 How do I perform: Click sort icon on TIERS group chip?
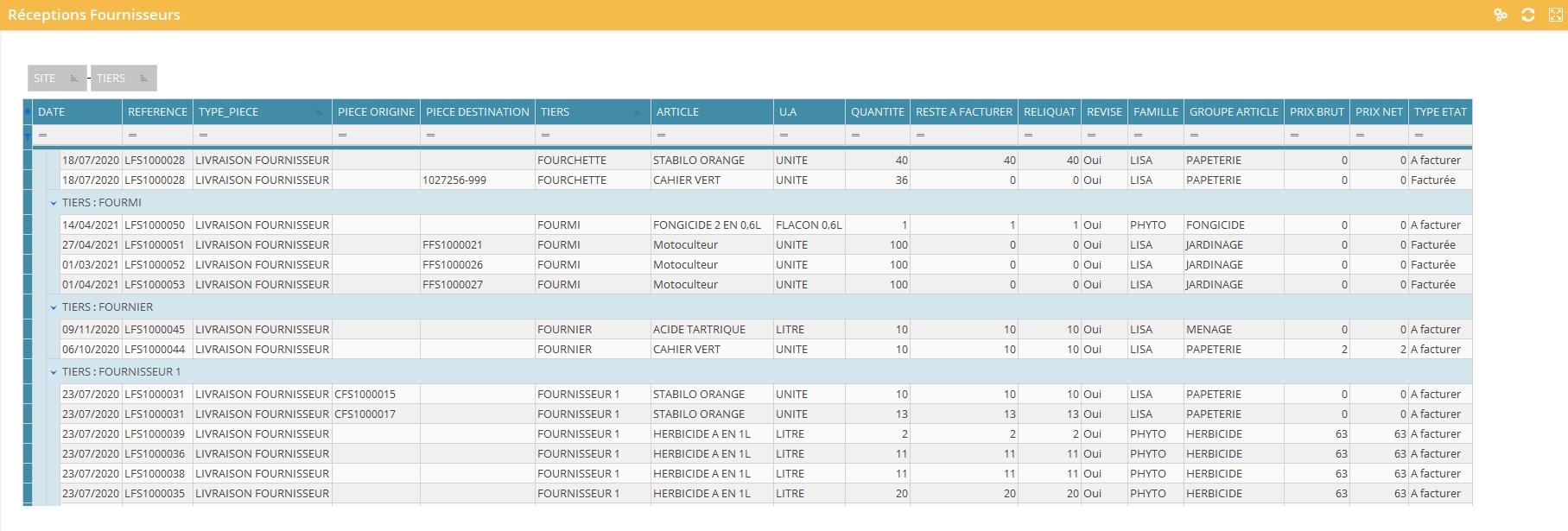point(143,79)
